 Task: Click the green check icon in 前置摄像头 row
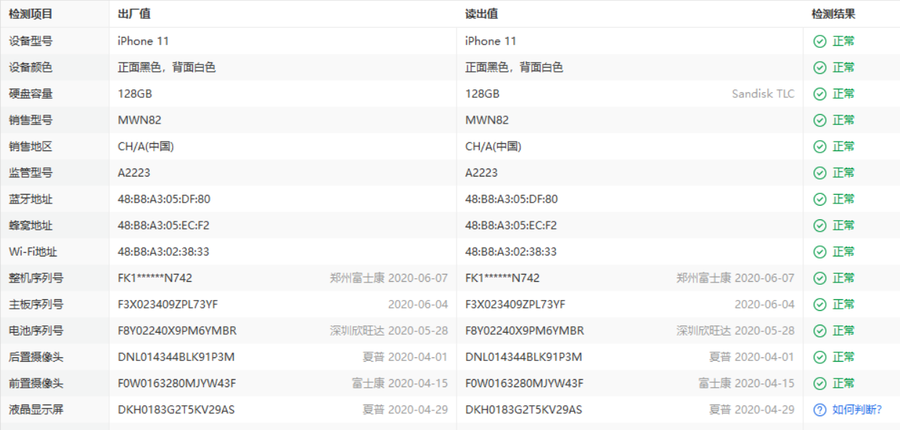point(820,383)
